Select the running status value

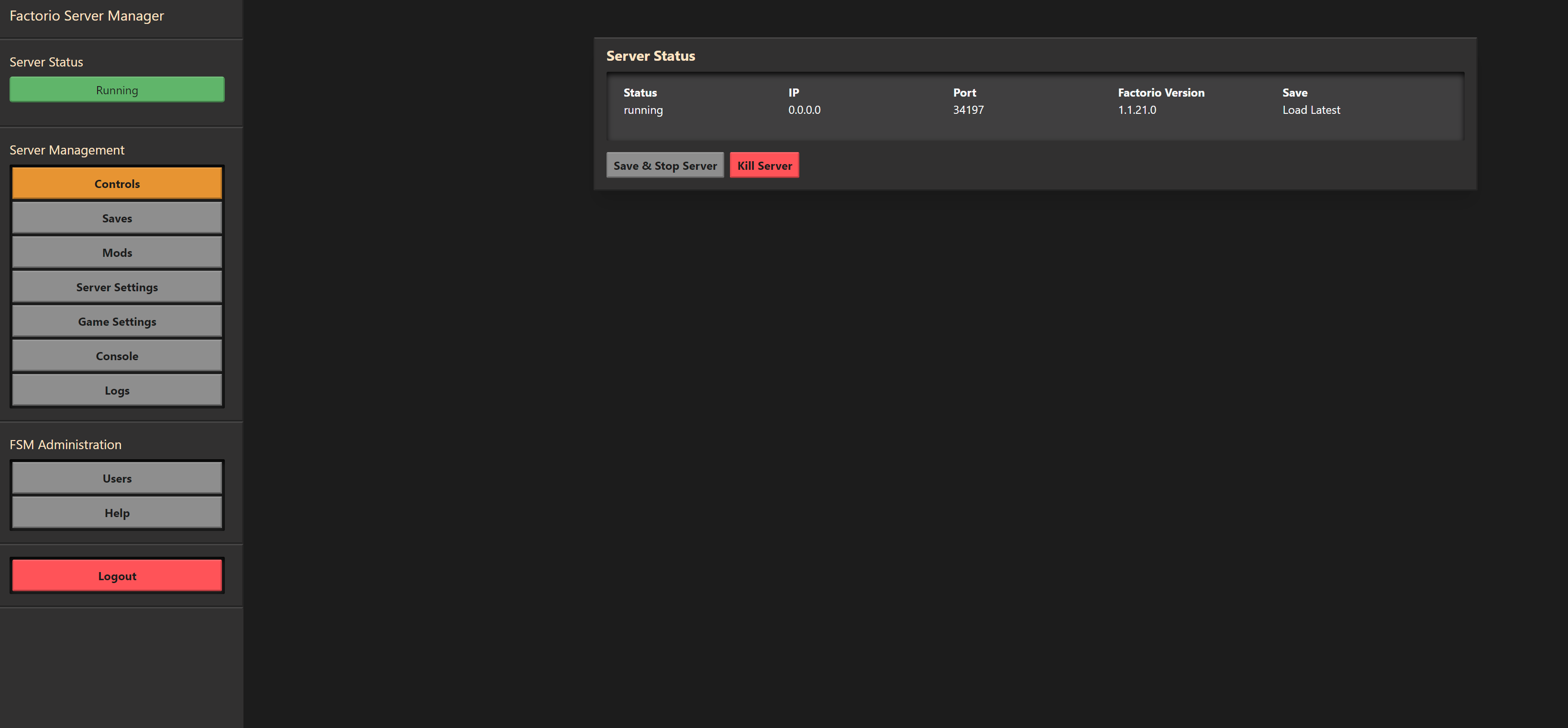pyautogui.click(x=643, y=110)
